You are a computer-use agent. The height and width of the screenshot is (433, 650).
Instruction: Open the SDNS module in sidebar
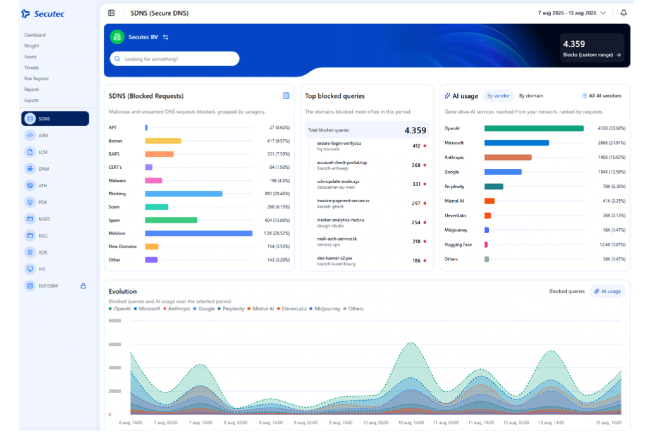point(55,119)
